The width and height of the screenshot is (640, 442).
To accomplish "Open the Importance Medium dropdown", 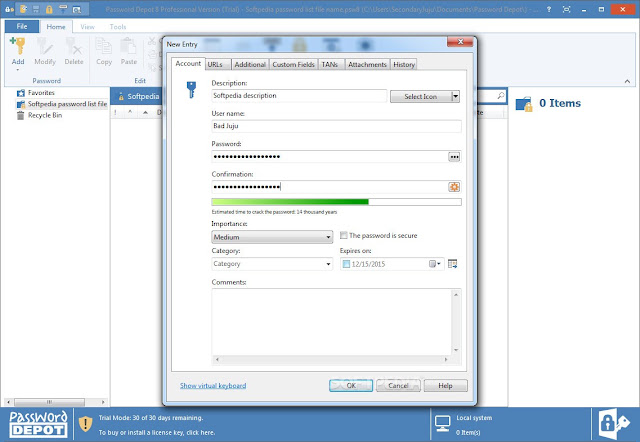I will [x=272, y=237].
